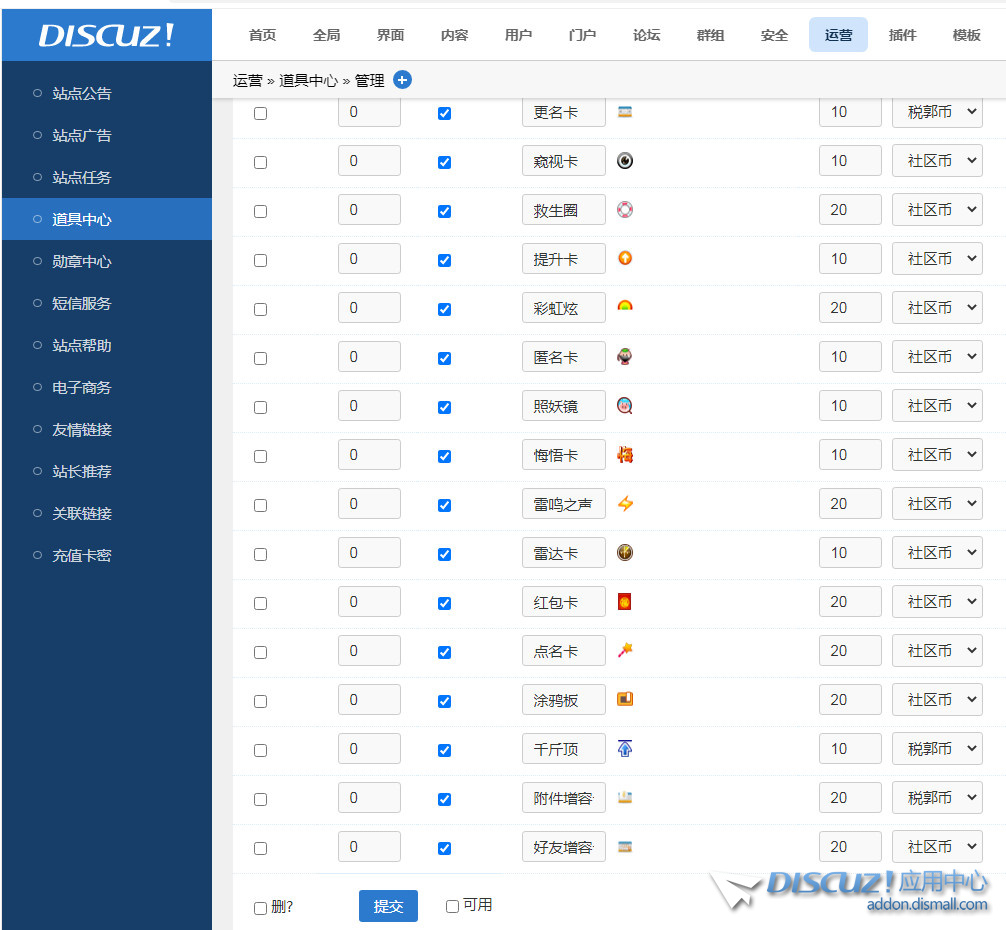The width and height of the screenshot is (1006, 930).
Task: Click the red packet icon beside 红包卡
Action: [625, 601]
